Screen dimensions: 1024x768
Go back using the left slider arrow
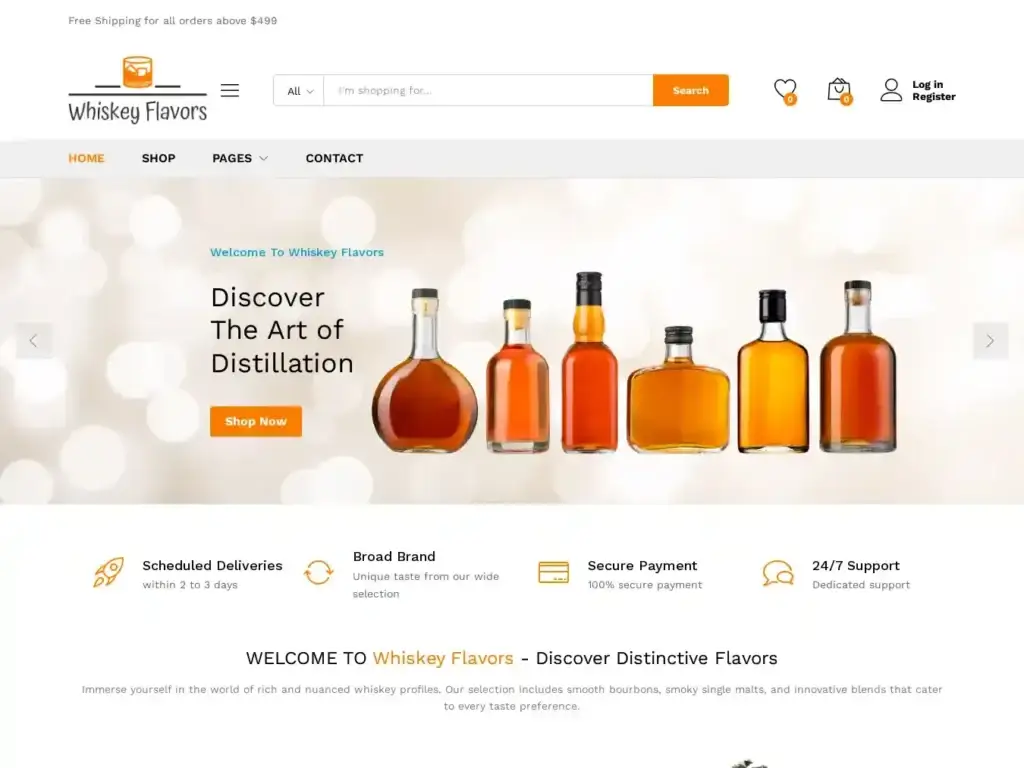coord(34,340)
